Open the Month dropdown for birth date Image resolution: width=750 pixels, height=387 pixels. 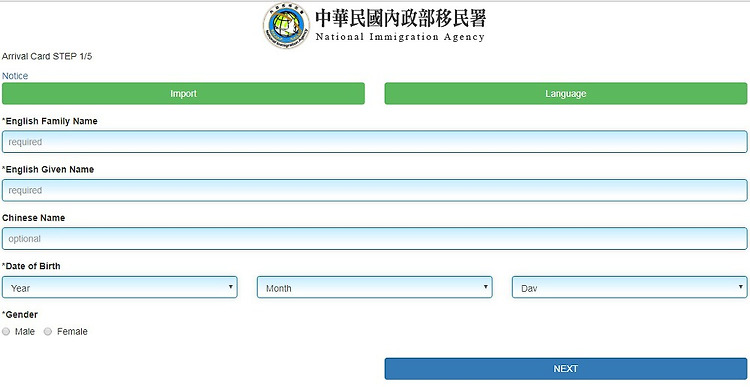375,287
